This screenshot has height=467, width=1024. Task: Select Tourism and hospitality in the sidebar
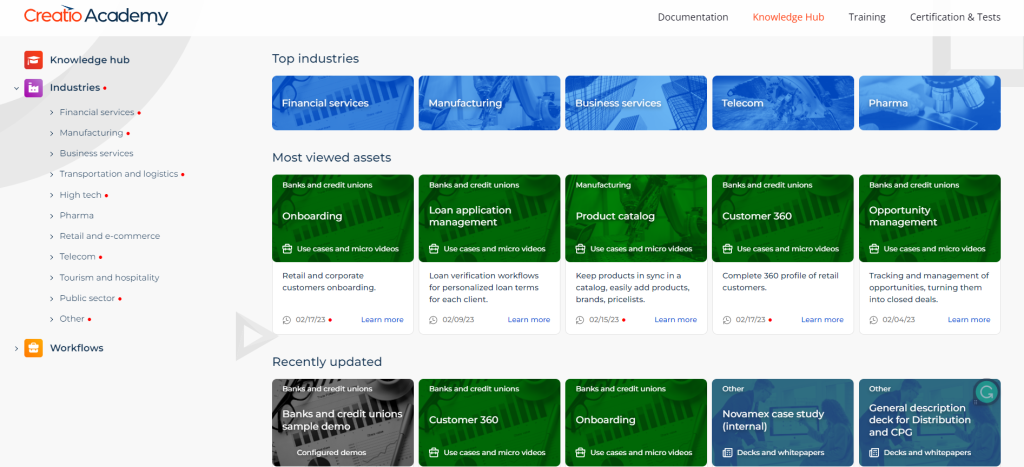[109, 278]
